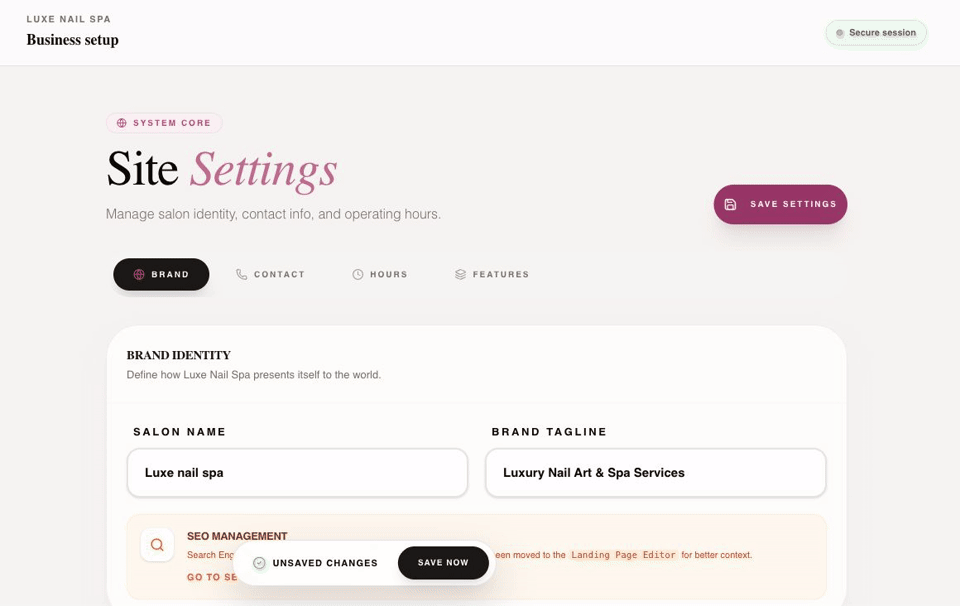Switch to the Contact tab
The width and height of the screenshot is (960, 606).
(x=270, y=274)
